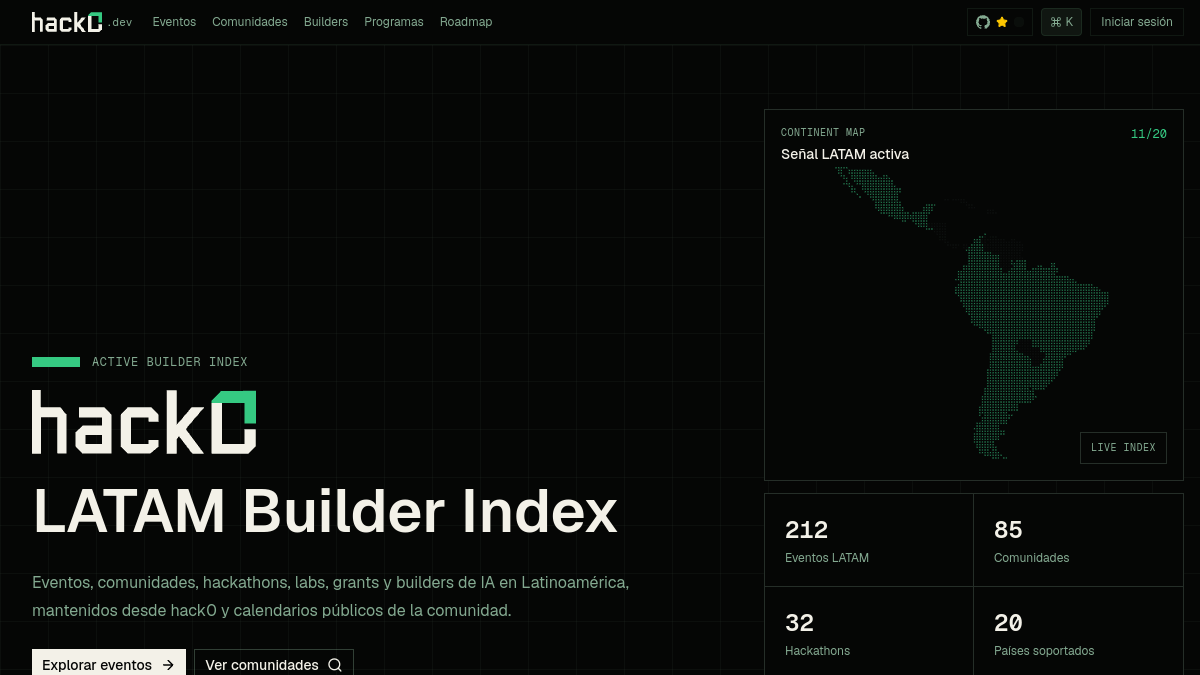Click the LIVE INDEX badge on map

point(1123,448)
